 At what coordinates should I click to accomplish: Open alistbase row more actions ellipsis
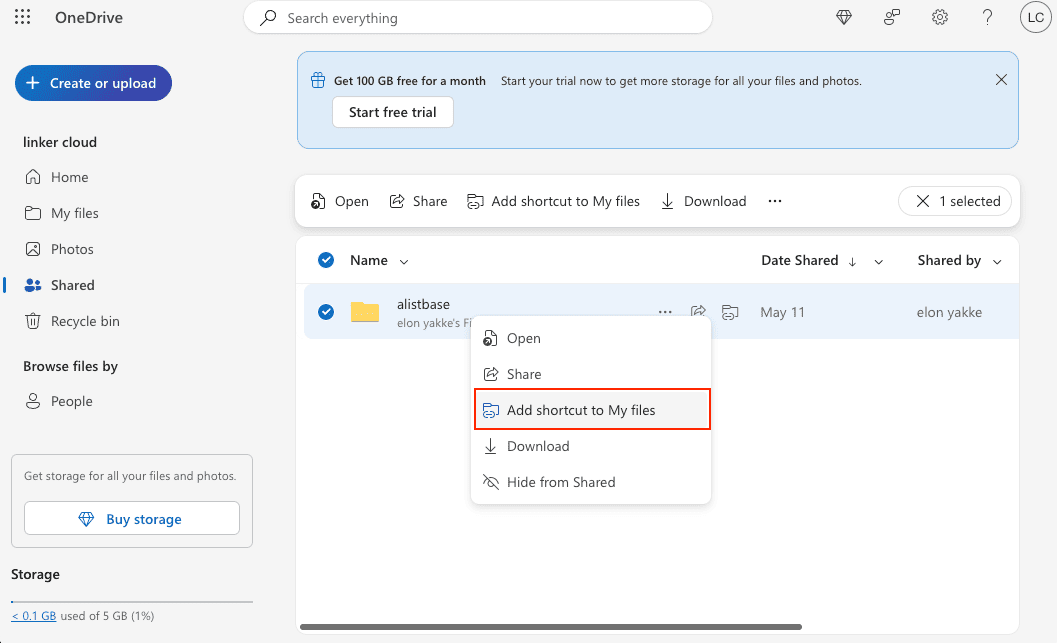[x=665, y=312]
